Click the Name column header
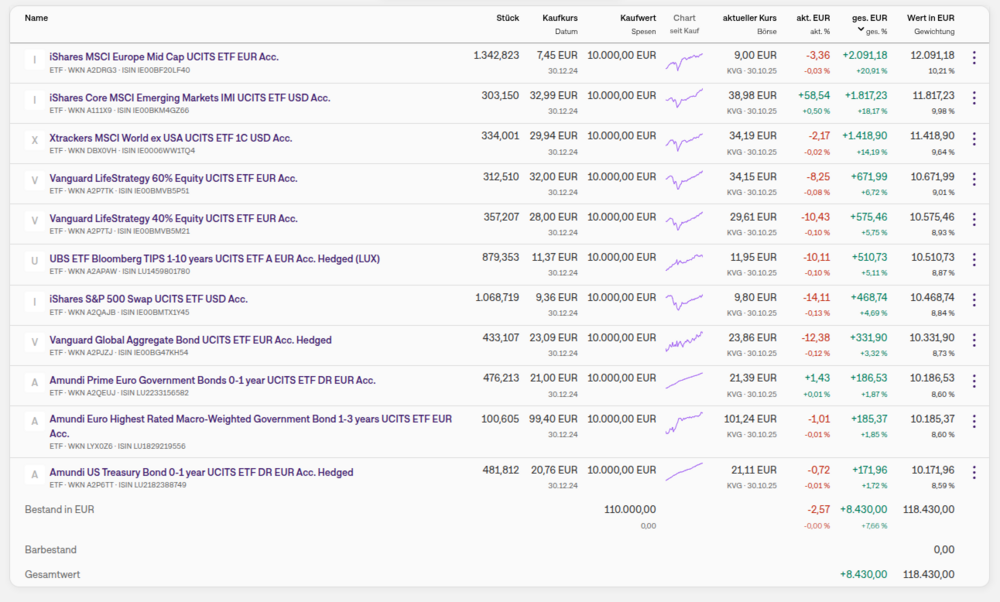1000x602 pixels. (36, 18)
